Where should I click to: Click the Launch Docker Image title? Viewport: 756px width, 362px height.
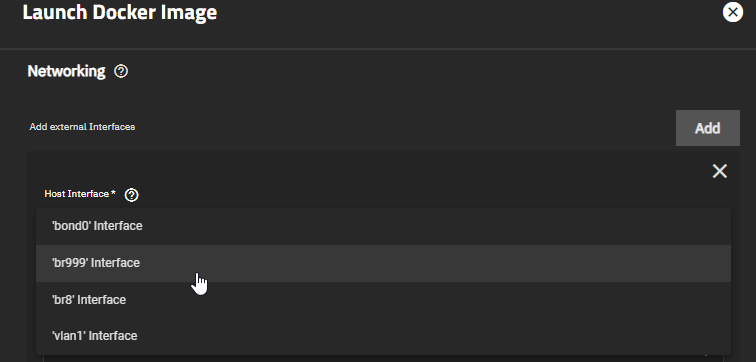point(120,12)
